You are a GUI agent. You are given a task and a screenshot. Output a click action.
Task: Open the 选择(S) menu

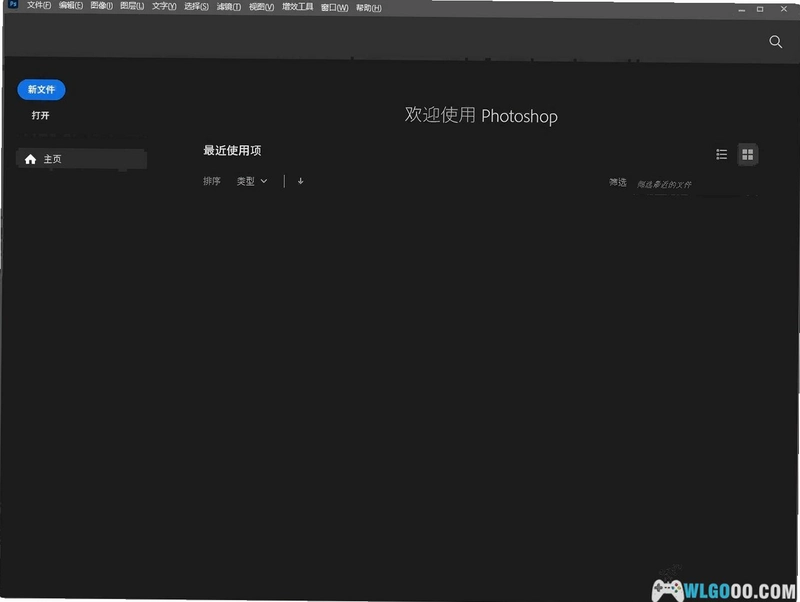(x=196, y=7)
